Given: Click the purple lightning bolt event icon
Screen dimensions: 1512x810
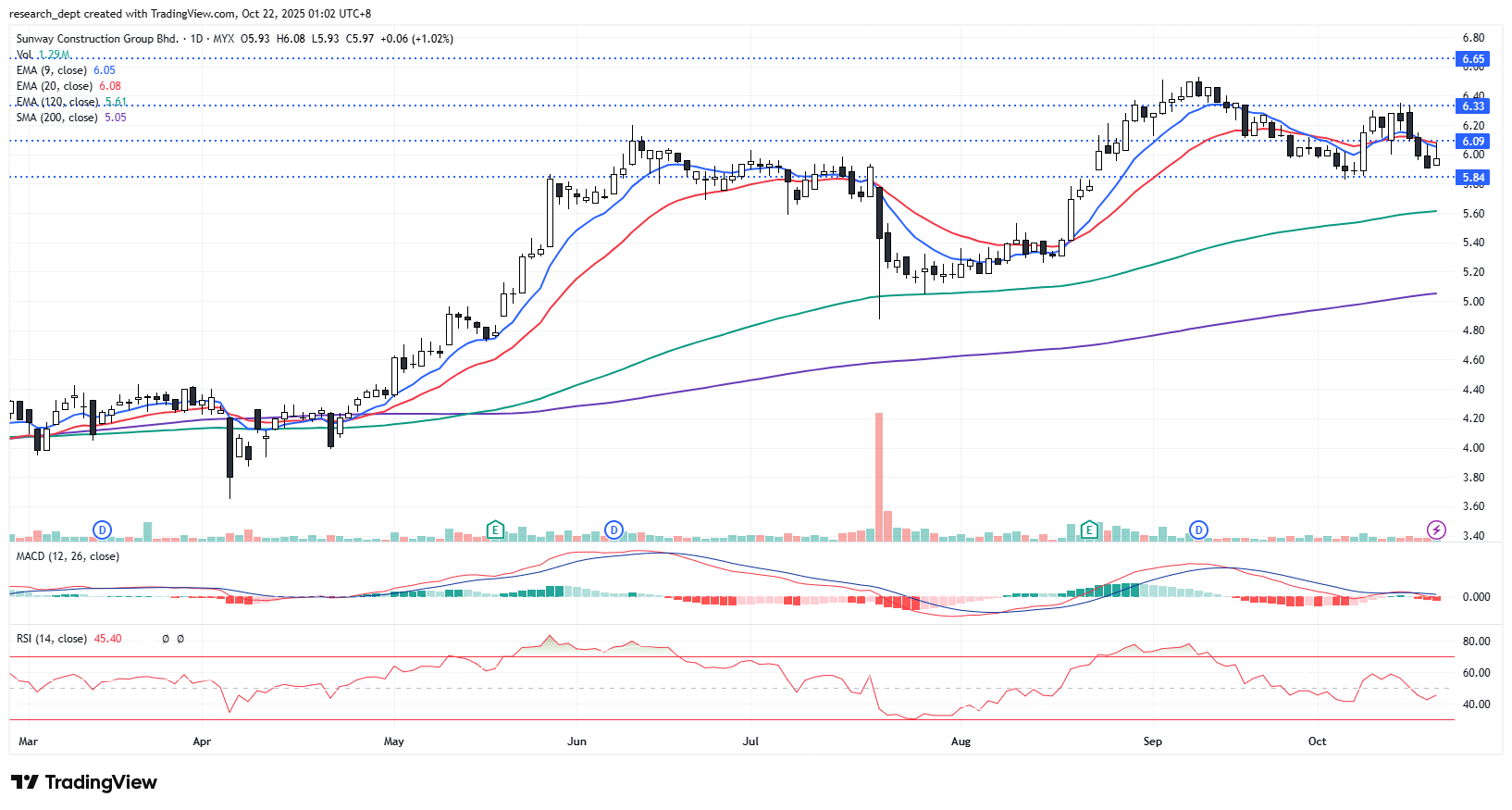Looking at the screenshot, I should tap(1436, 530).
